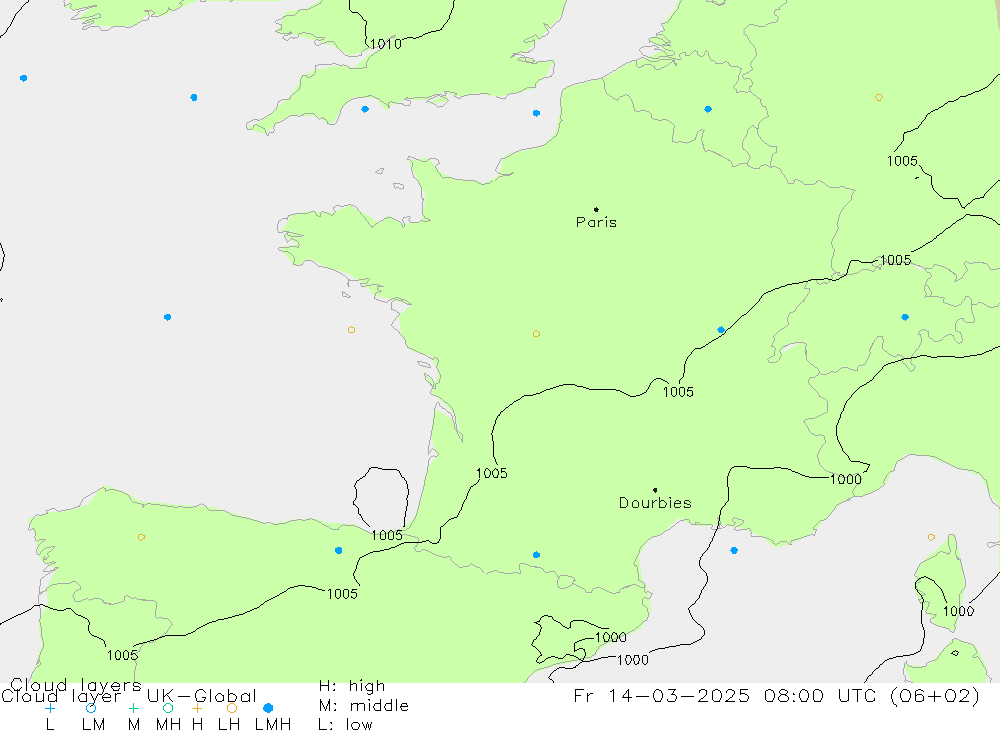Click the orange circle in northwest Spain
This screenshot has width=1000, height=733.
pyautogui.click(x=141, y=537)
